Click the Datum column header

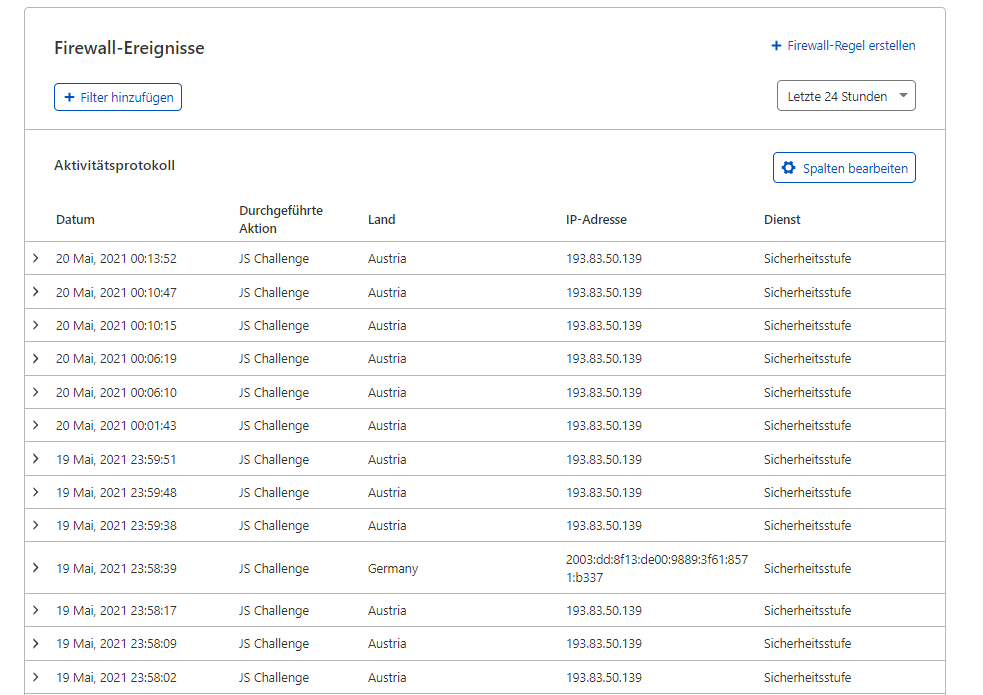coord(75,220)
